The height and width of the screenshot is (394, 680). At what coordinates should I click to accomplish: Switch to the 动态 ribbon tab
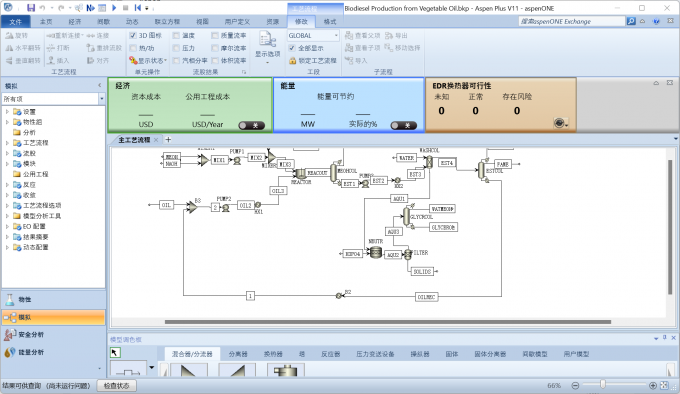(x=132, y=22)
